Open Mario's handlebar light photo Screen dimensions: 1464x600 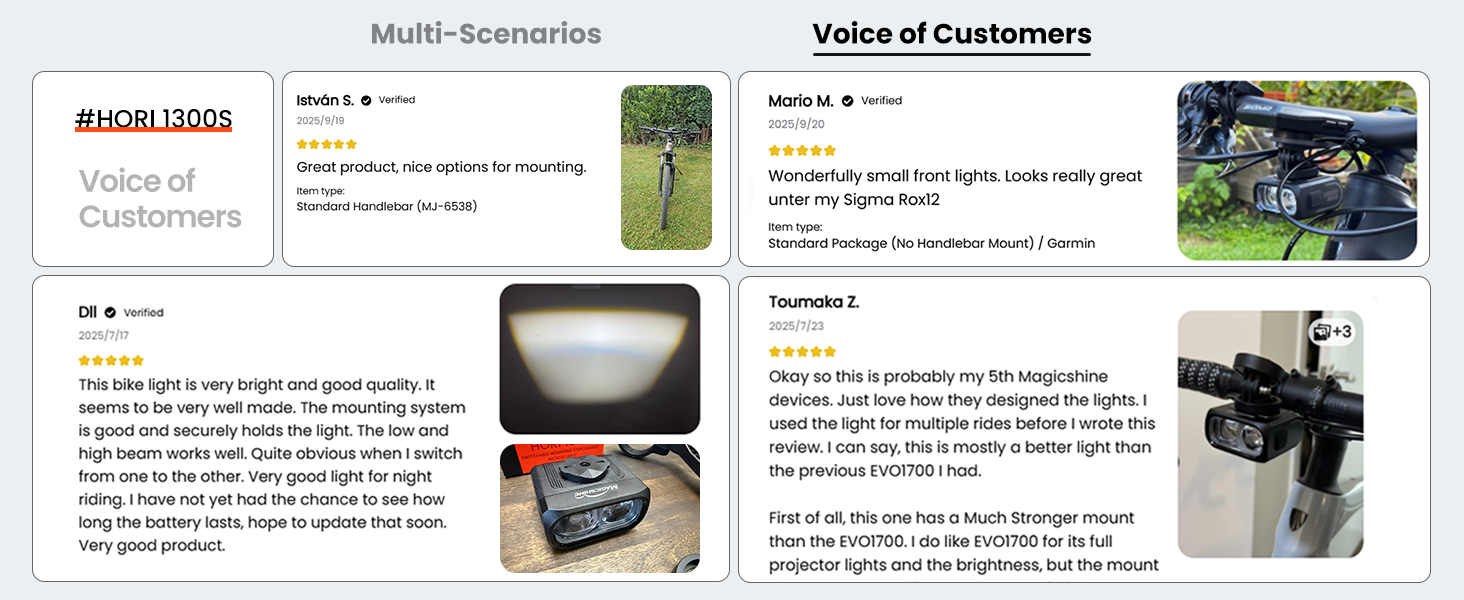click(1297, 170)
